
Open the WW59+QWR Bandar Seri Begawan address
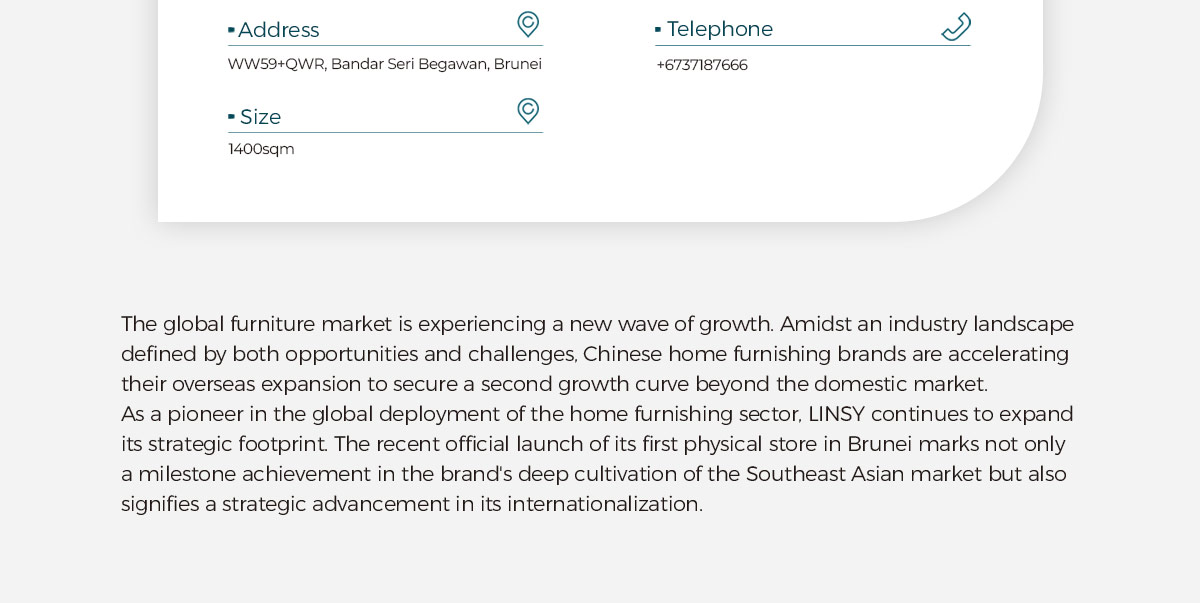click(x=385, y=64)
